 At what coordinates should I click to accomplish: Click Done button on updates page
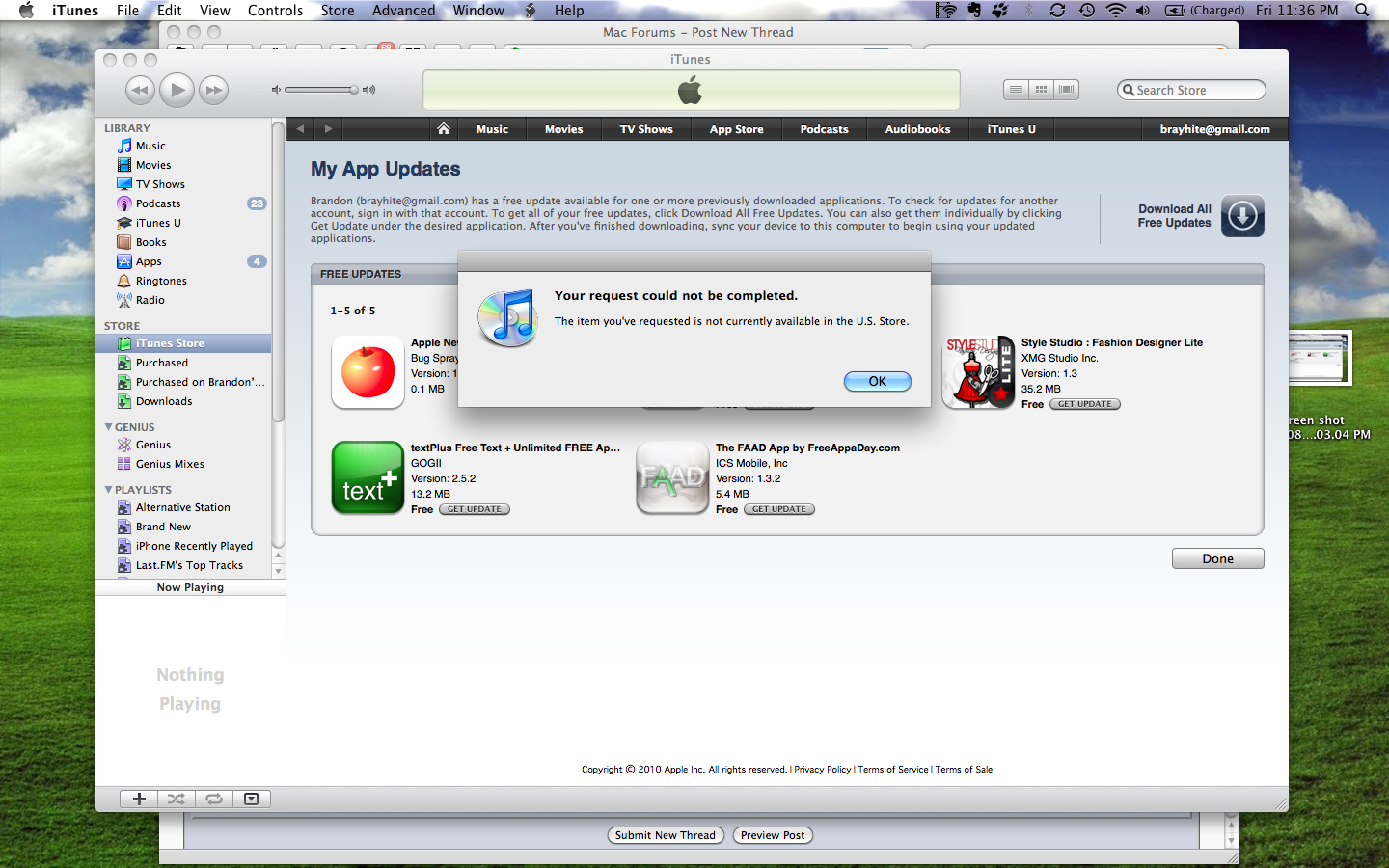(1217, 558)
